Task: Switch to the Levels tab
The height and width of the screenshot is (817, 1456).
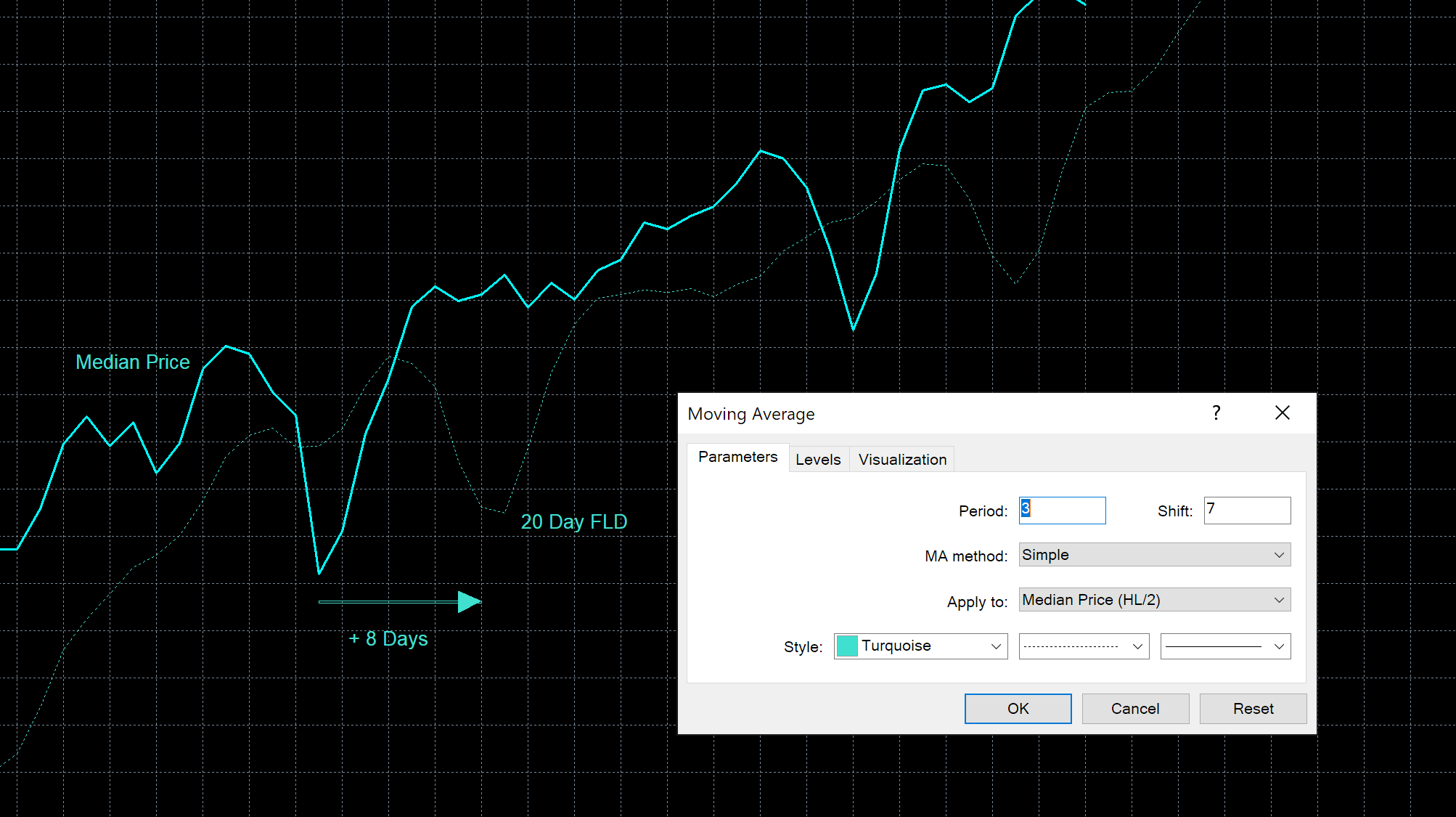Action: coord(818,459)
